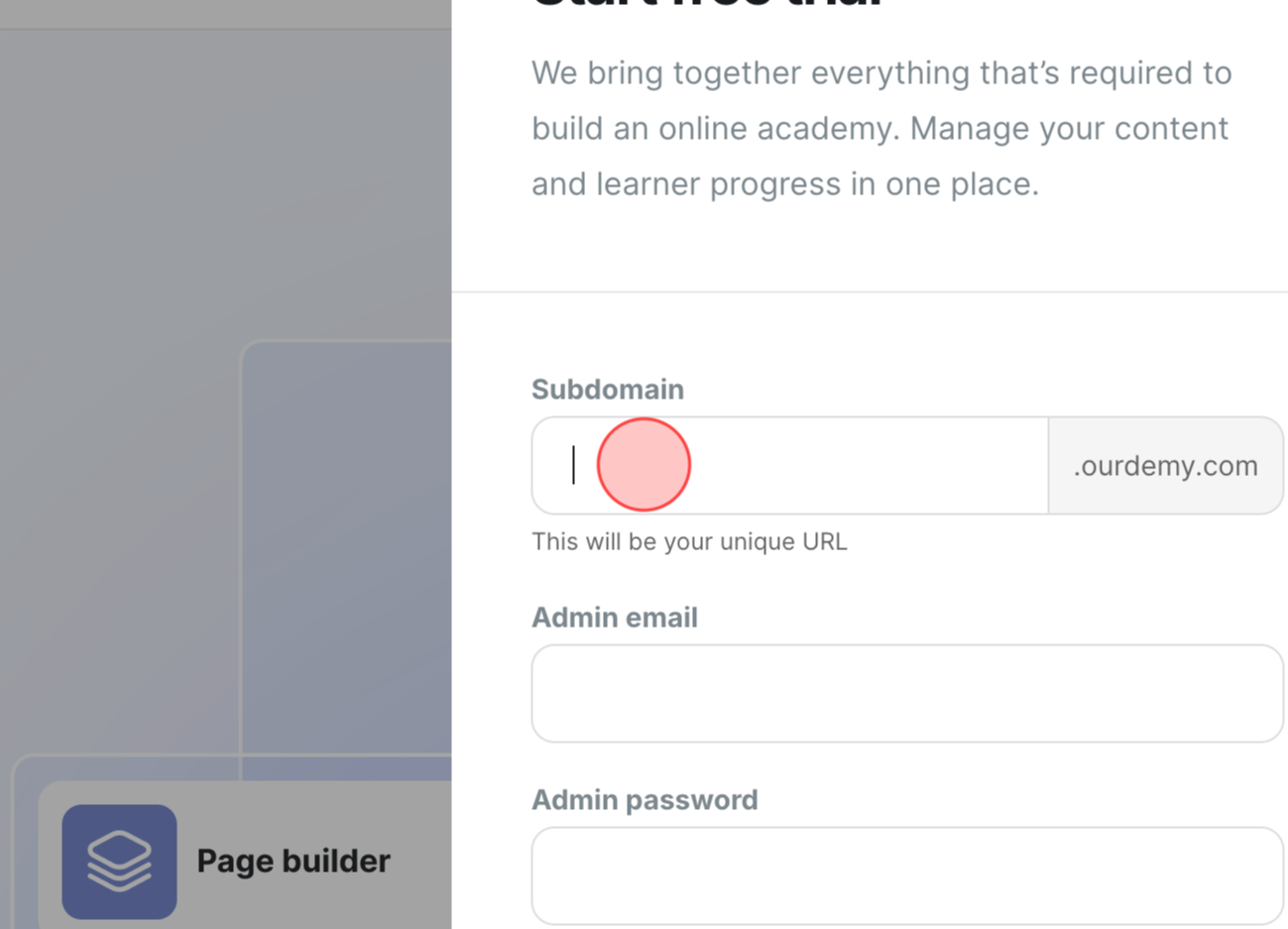Click the Subdomain field label
The height and width of the screenshot is (929, 1288).
click(x=607, y=389)
